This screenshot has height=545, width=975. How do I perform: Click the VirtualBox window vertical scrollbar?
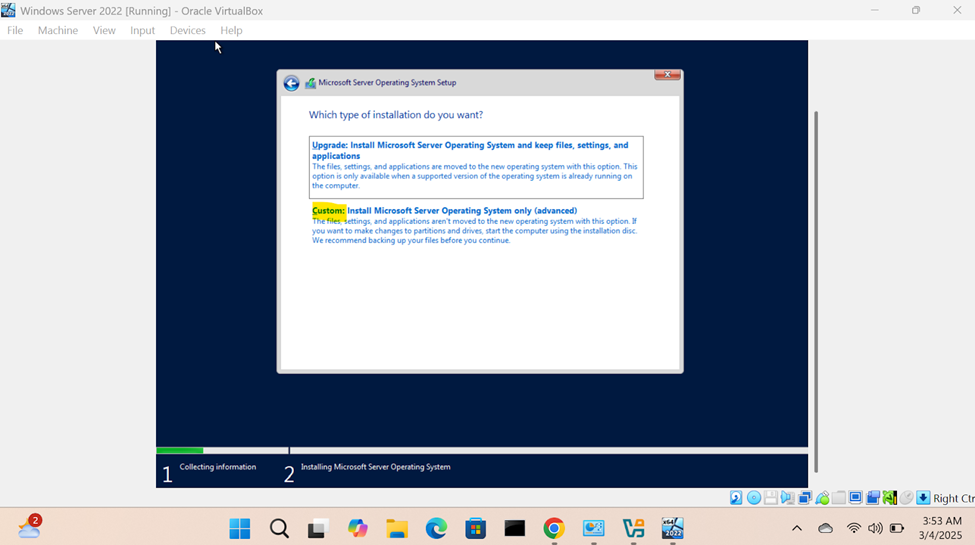816,291
